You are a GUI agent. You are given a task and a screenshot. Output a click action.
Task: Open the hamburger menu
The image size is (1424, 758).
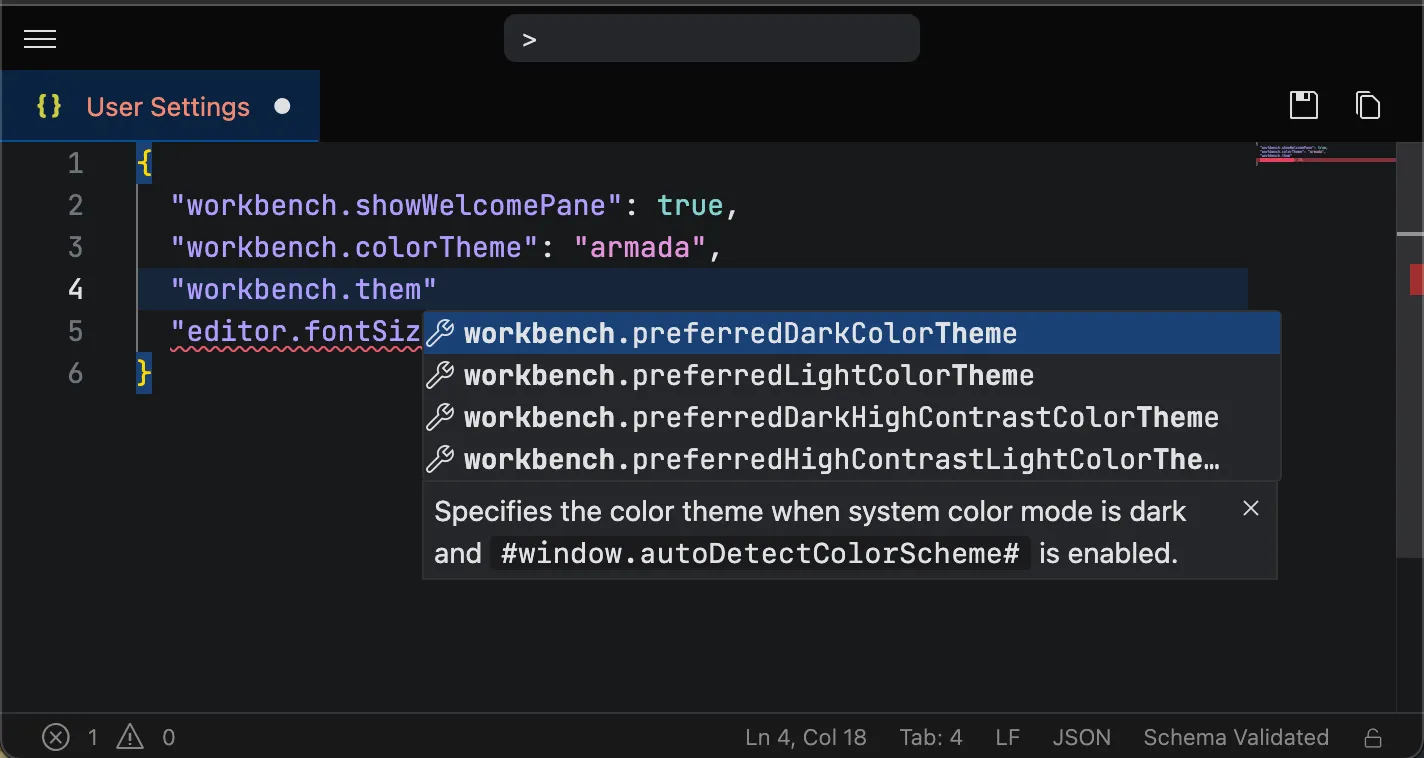tap(40, 39)
